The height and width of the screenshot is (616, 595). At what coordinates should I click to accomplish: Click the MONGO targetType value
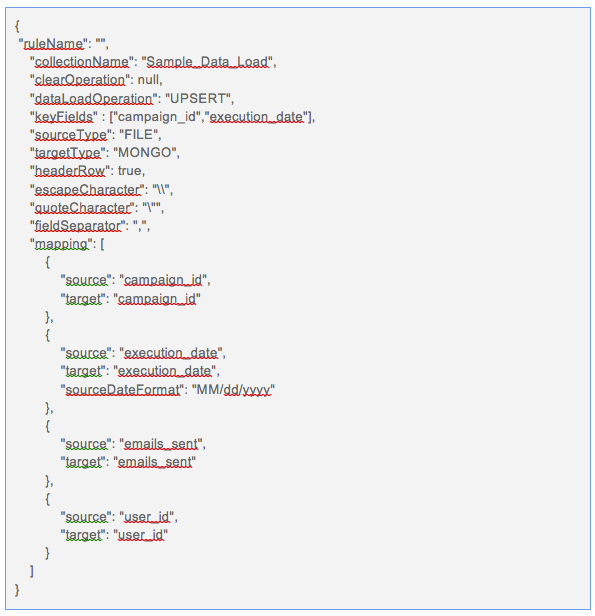tap(145, 152)
